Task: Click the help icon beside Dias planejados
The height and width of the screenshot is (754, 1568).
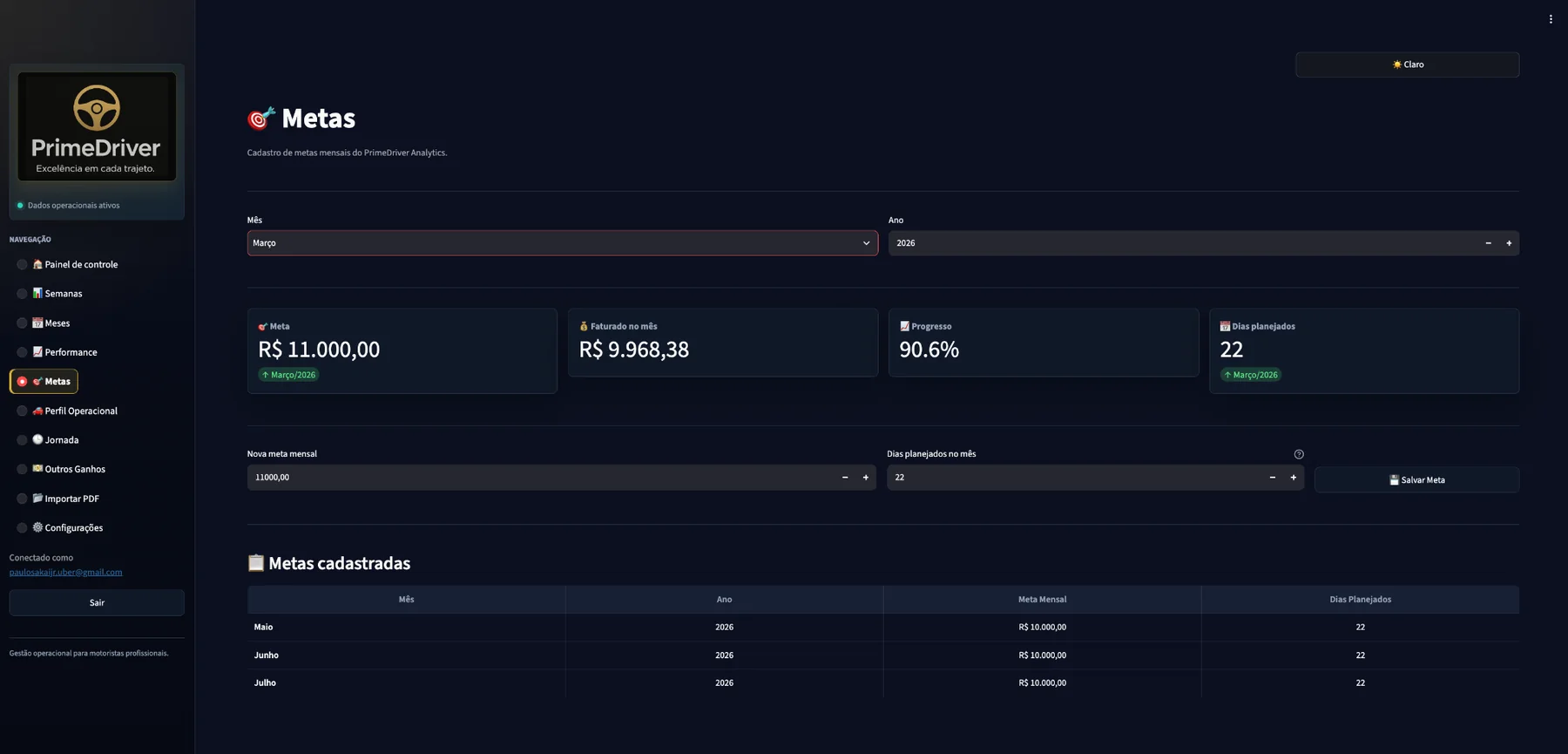Action: (1299, 454)
